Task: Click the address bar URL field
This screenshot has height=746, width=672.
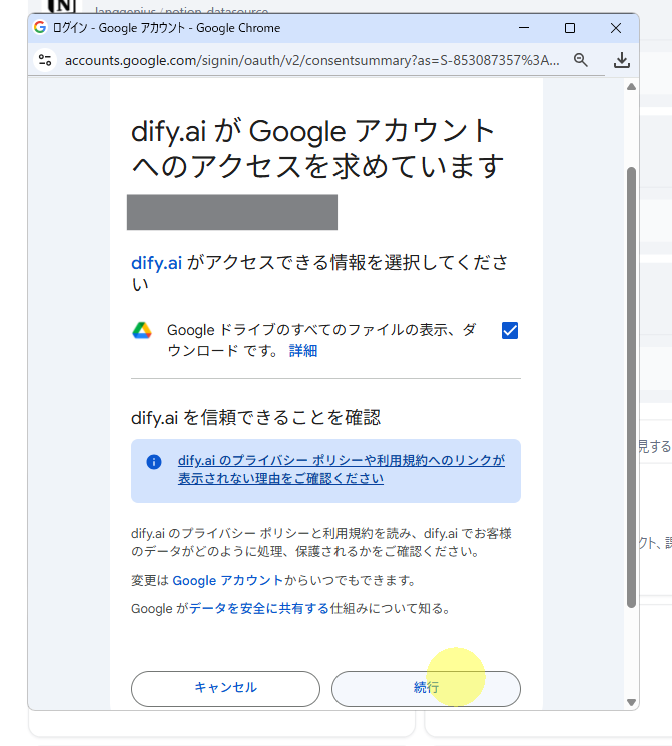Action: 312,60
